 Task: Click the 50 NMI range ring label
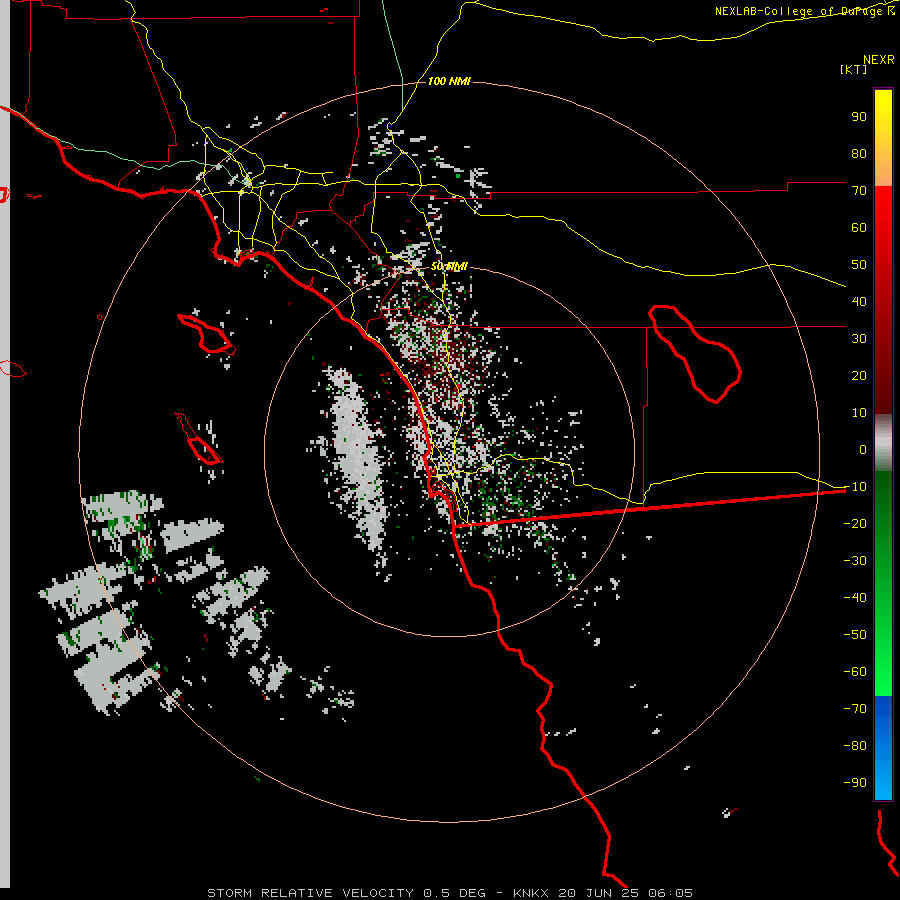449,266
